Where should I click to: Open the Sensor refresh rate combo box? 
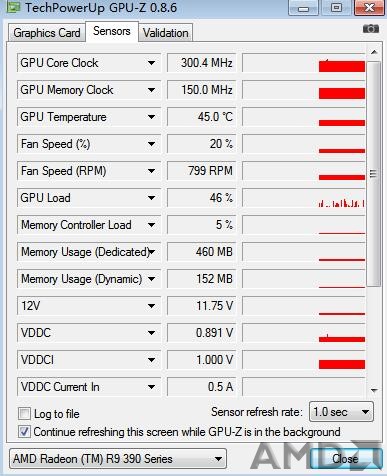click(341, 412)
